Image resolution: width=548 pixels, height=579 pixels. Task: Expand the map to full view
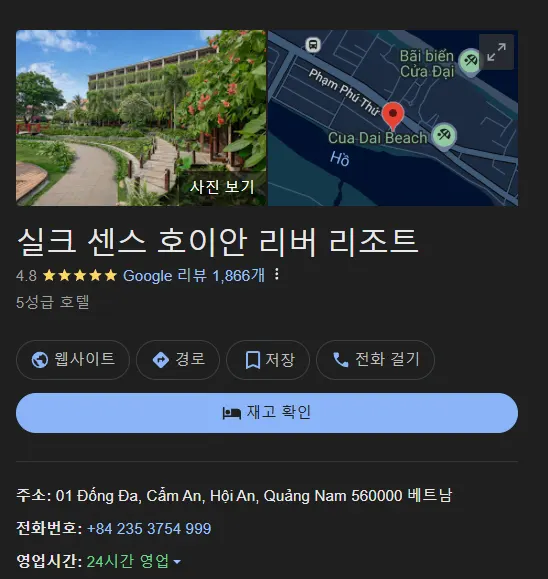(496, 52)
